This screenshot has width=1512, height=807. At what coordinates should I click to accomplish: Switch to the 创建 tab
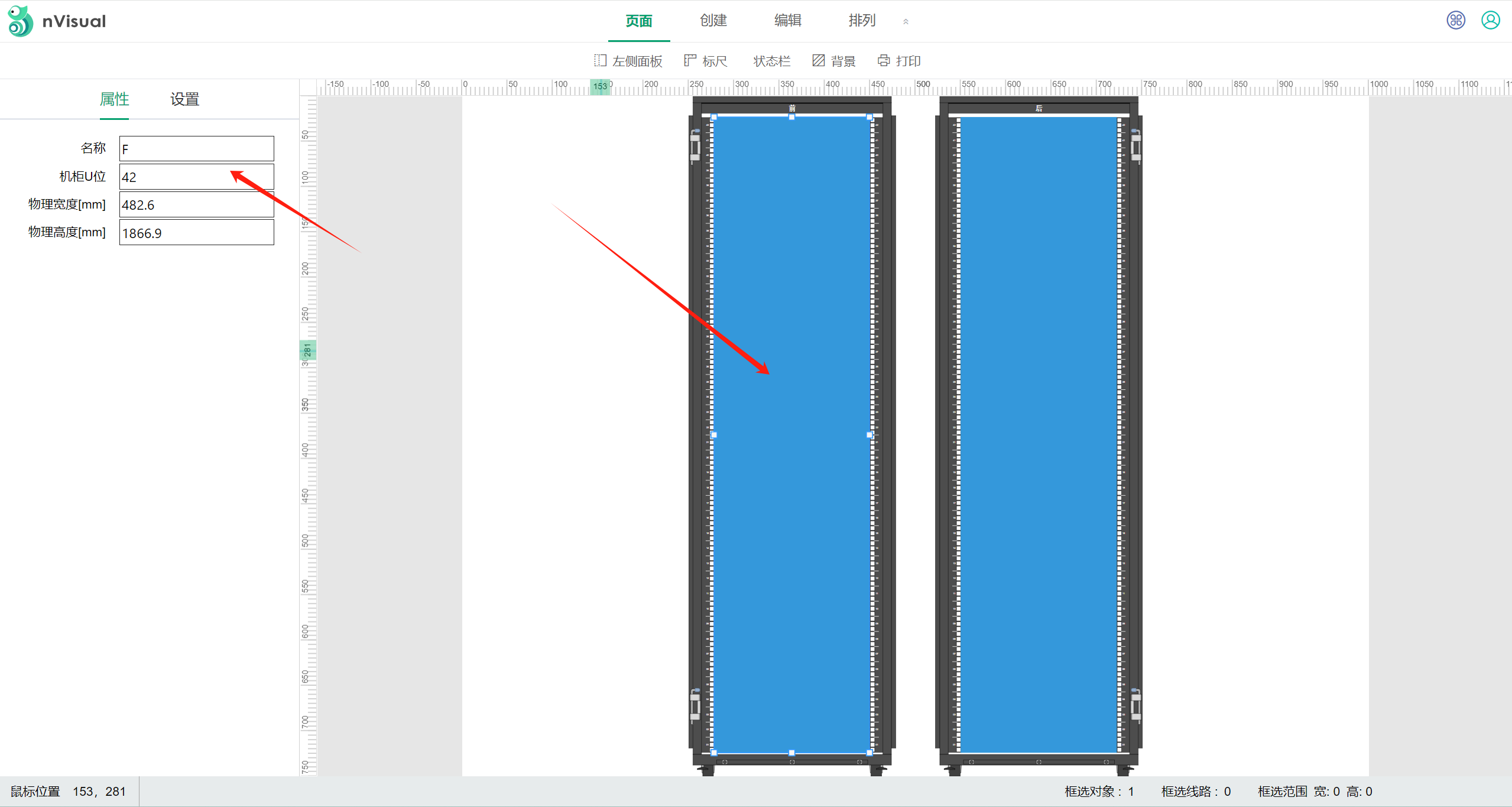pos(713,21)
